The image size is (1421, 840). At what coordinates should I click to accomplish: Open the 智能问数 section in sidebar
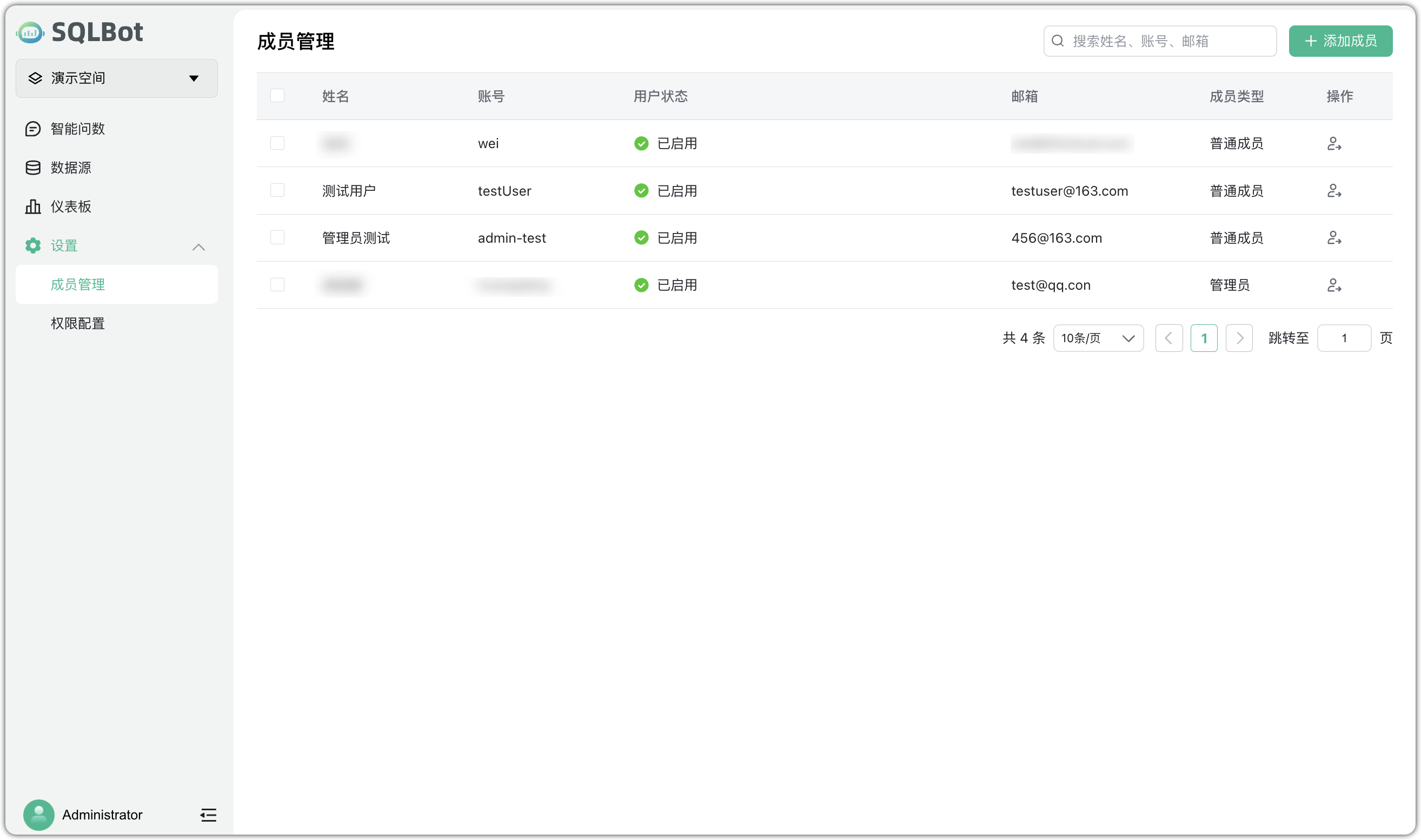pos(76,129)
